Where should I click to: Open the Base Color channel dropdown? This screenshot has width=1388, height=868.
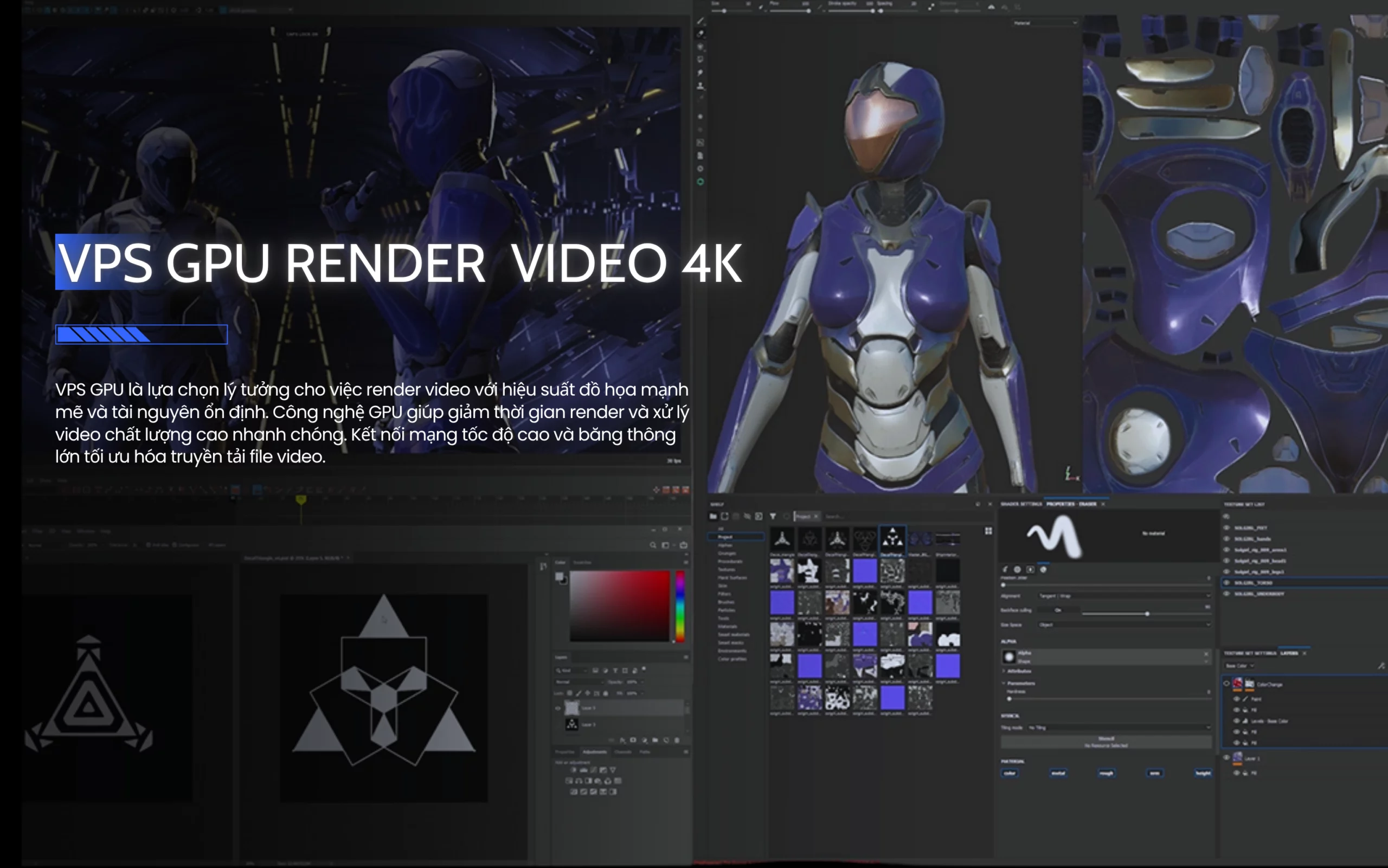pyautogui.click(x=1239, y=666)
